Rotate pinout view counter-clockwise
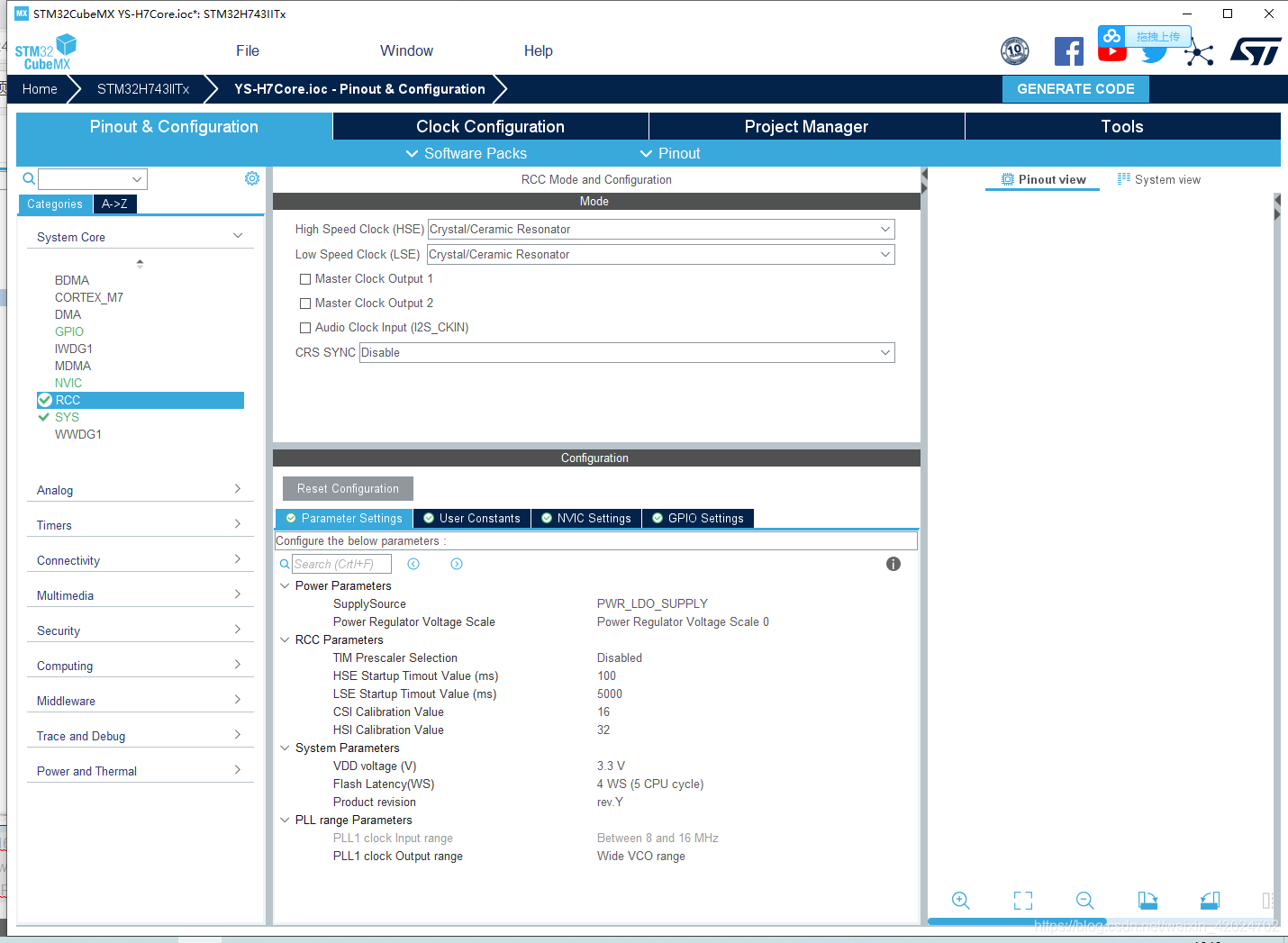 [1210, 901]
